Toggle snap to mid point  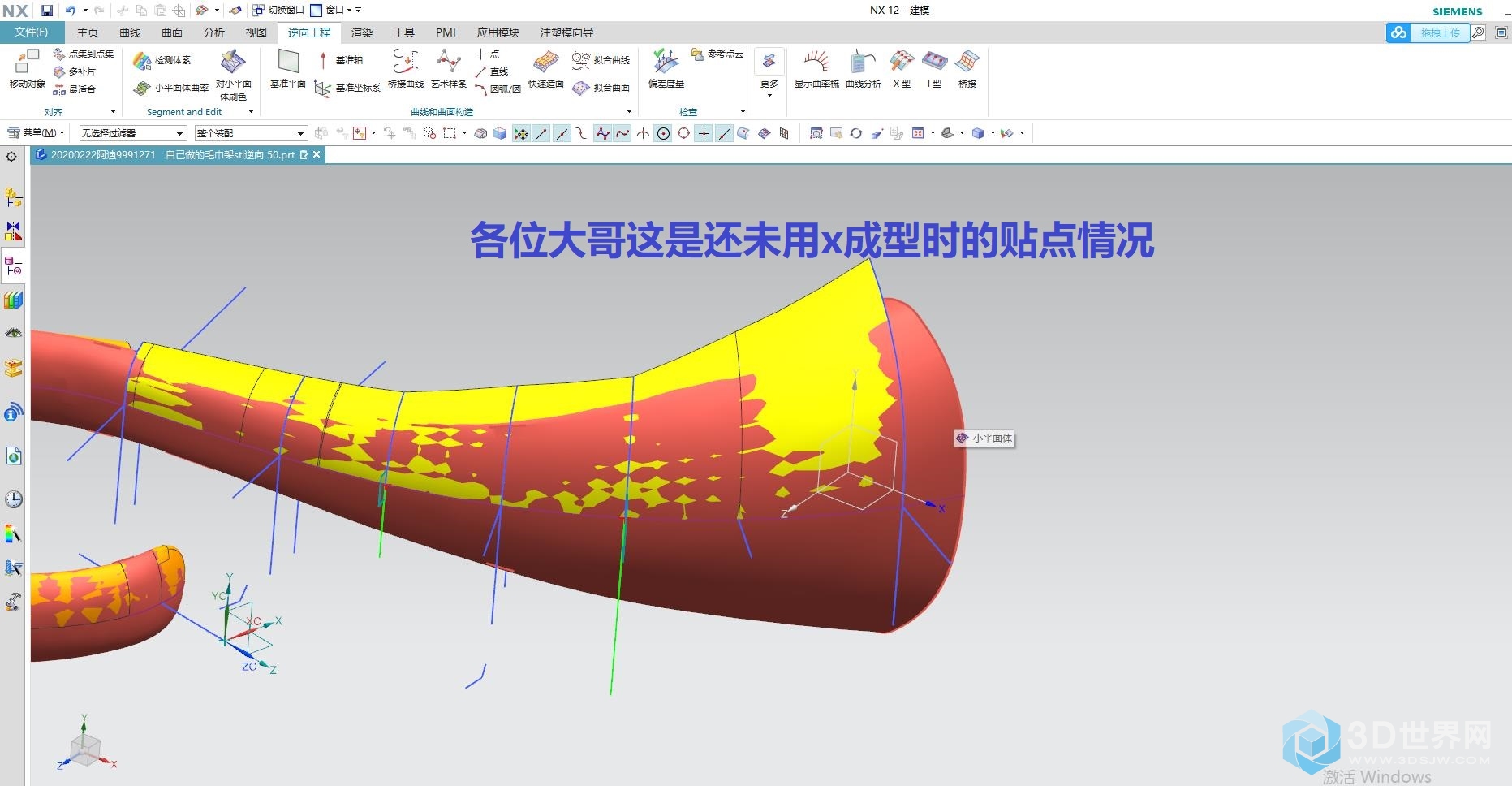(562, 133)
